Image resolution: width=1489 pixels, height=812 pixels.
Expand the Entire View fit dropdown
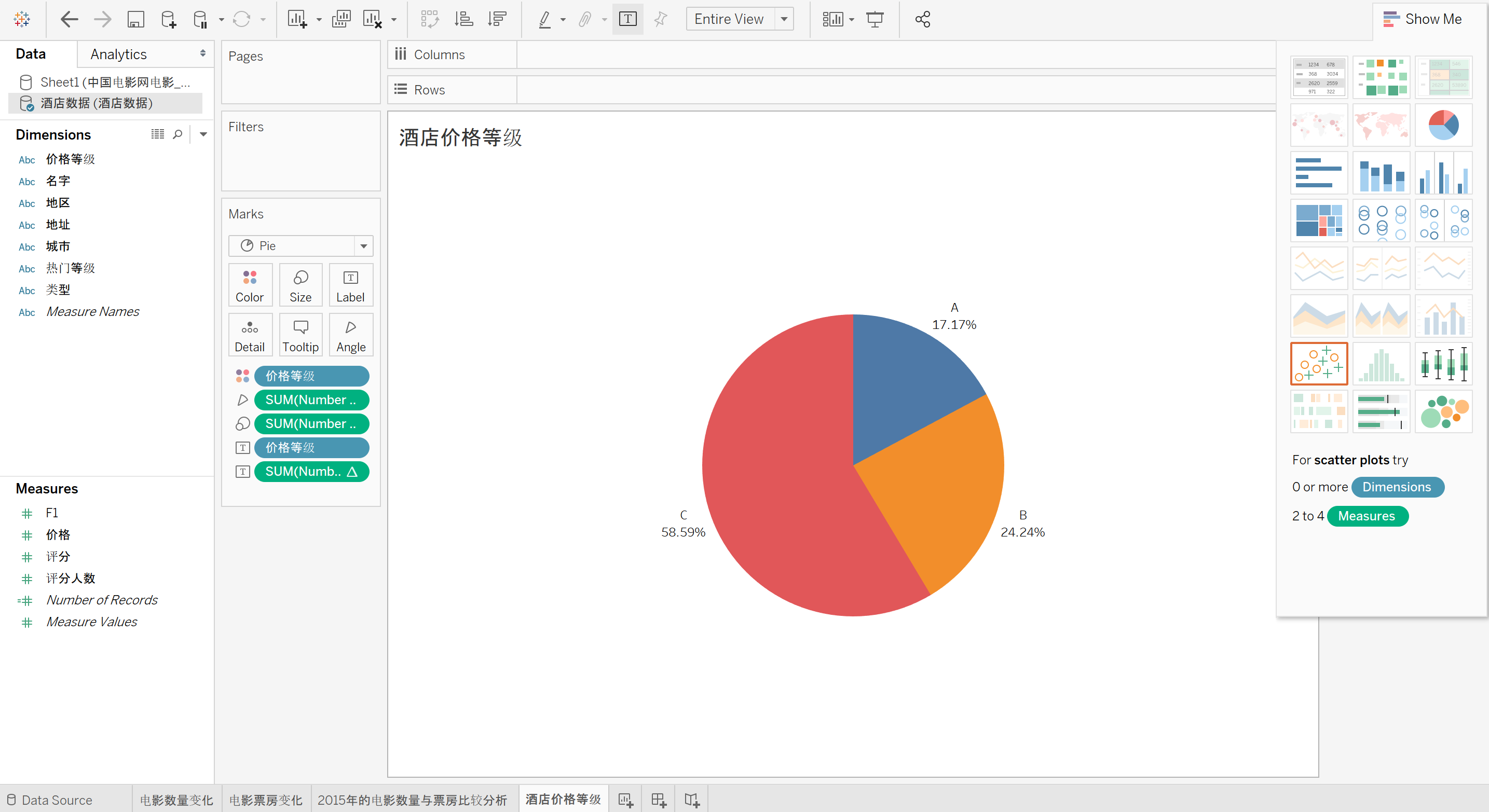click(x=784, y=20)
